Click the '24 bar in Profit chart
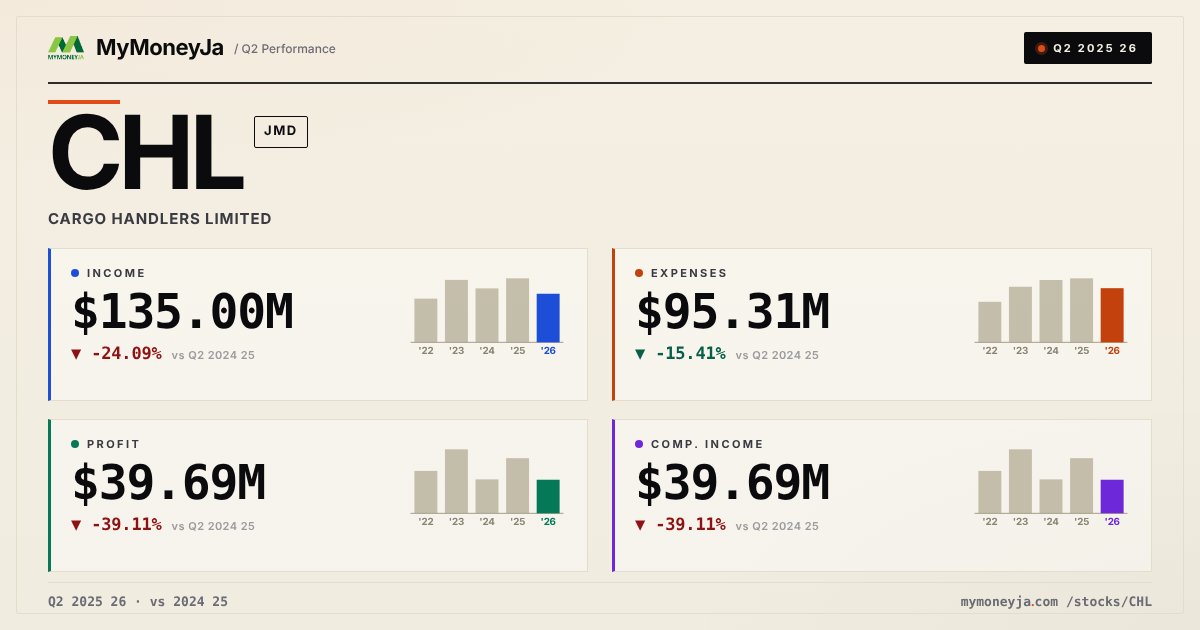Viewport: 1200px width, 630px height. click(487, 496)
